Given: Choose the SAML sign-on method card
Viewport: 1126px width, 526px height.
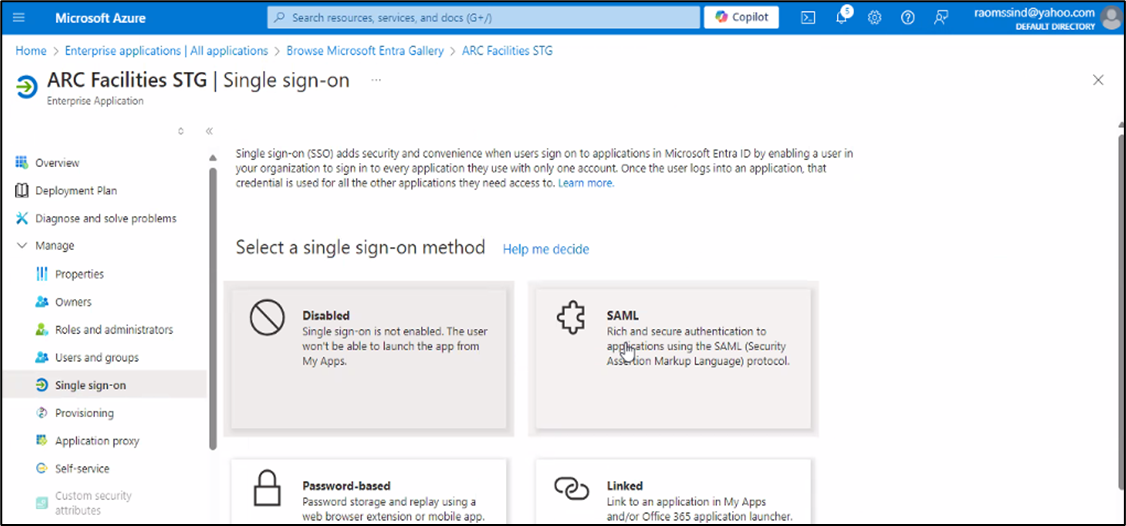Looking at the screenshot, I should pos(674,359).
